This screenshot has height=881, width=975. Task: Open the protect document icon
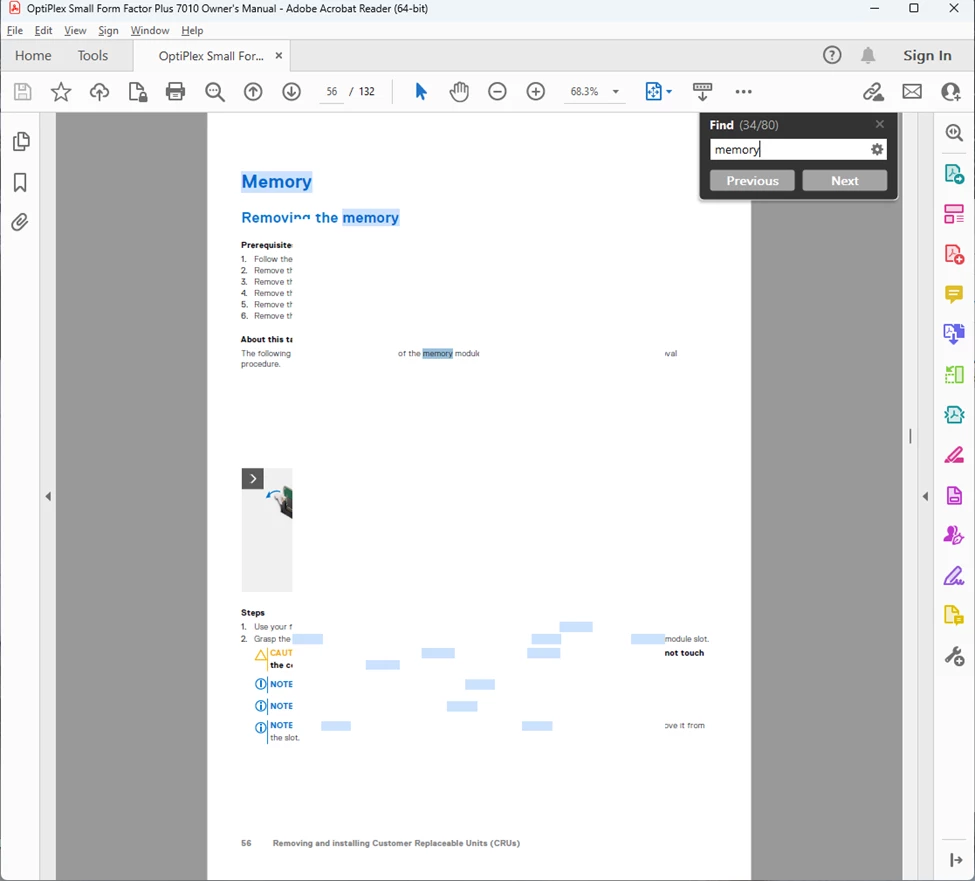tap(137, 92)
